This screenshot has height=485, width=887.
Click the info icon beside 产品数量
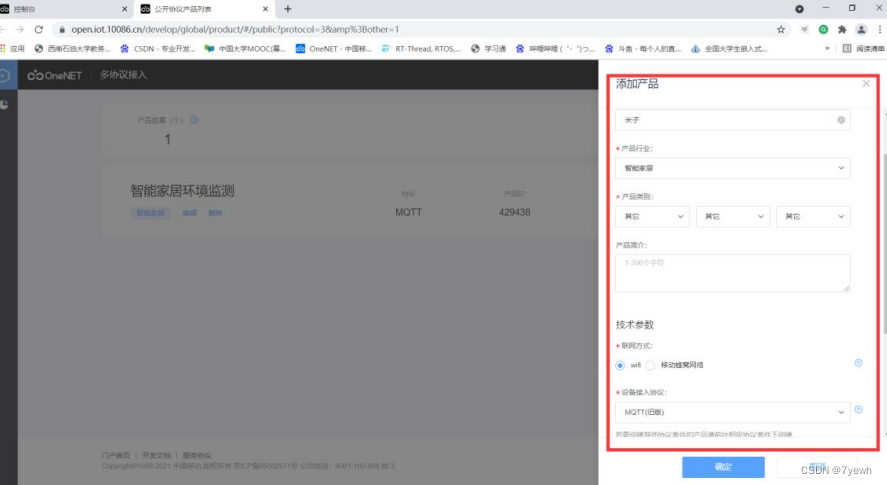coord(194,120)
